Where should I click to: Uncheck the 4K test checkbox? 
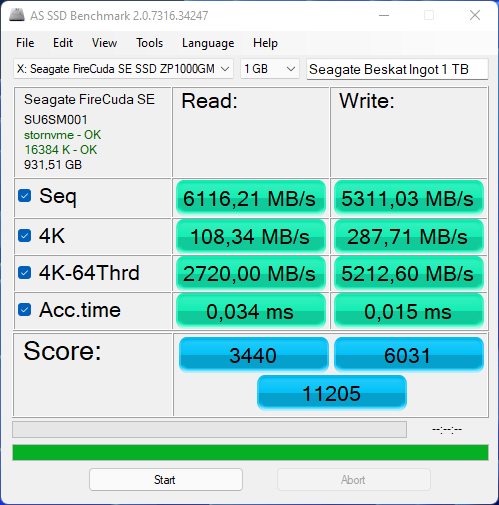[25, 236]
